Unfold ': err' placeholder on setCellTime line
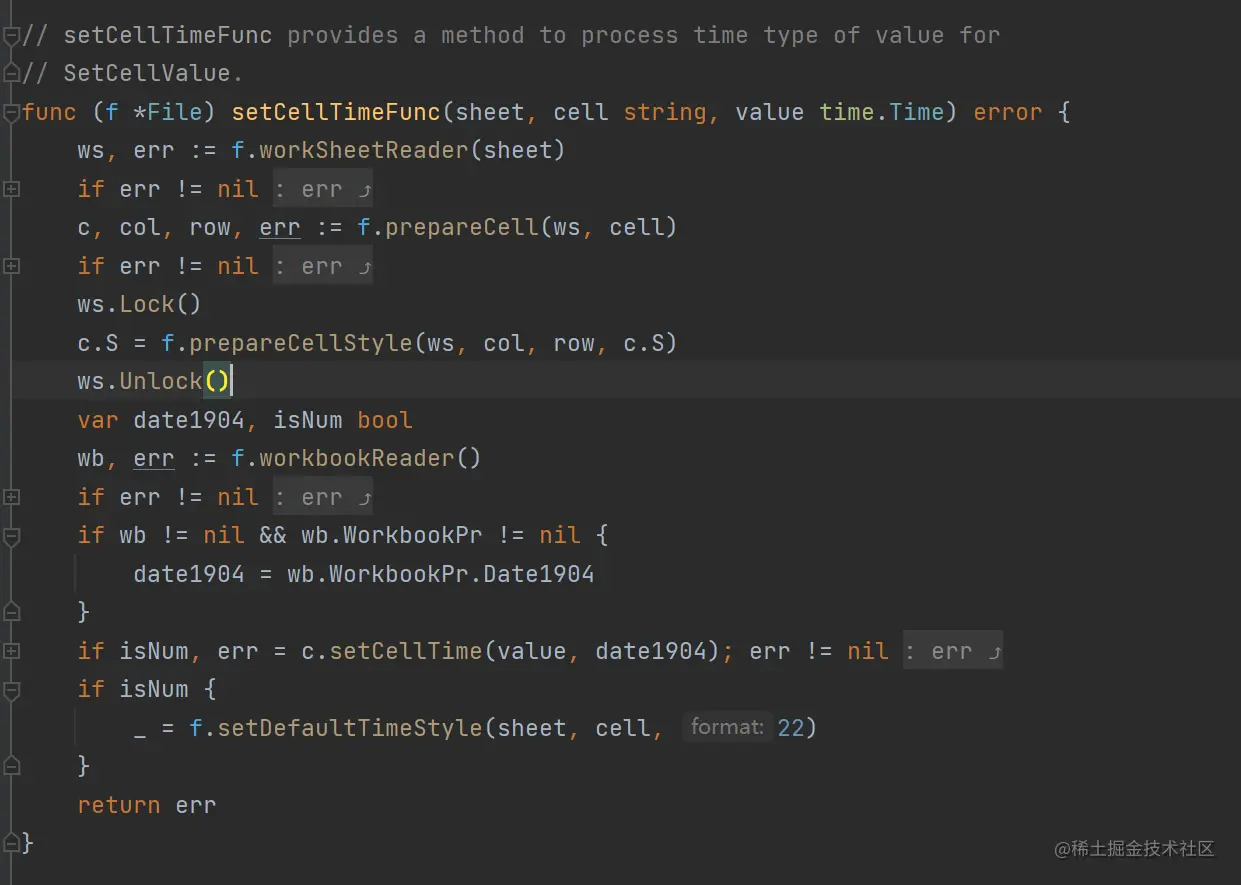 pos(953,651)
